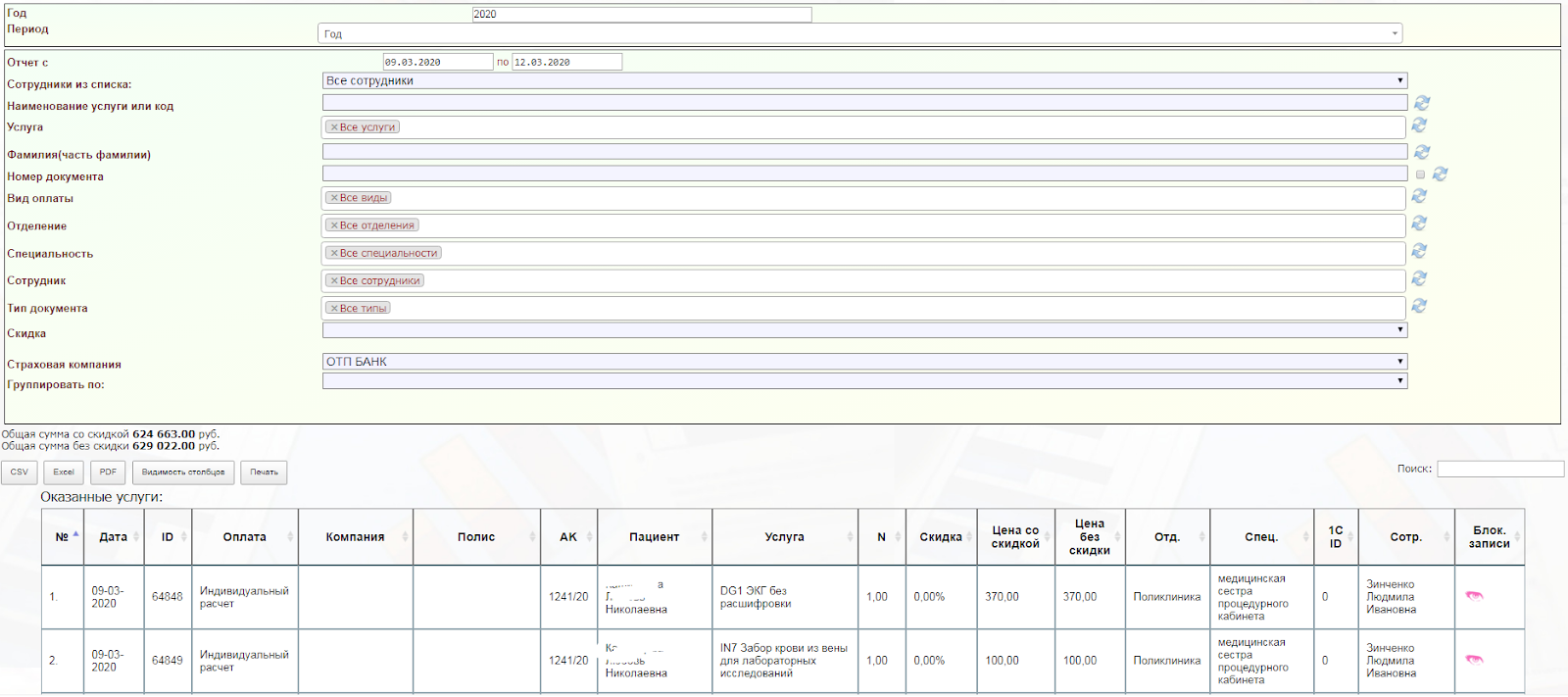
Task: Sort table by Пациент column header
Action: (x=655, y=536)
